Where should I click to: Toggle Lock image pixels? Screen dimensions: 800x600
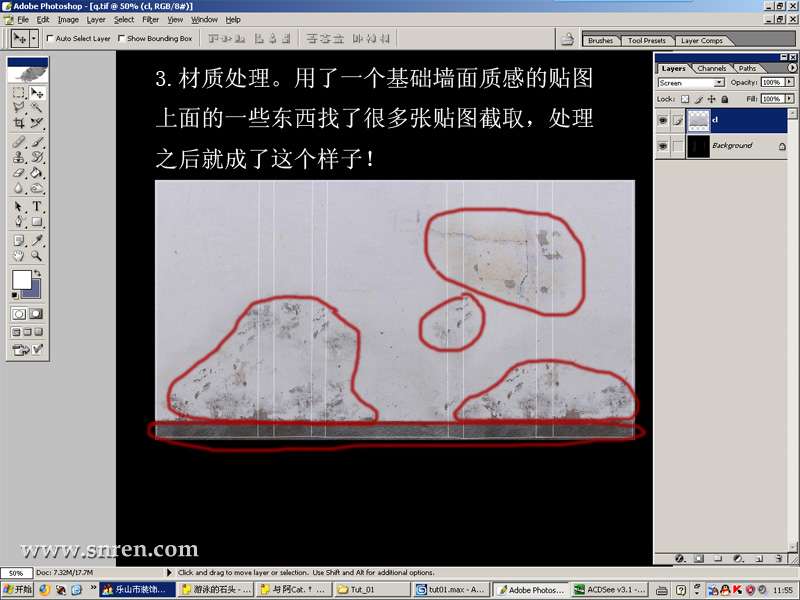tap(698, 99)
